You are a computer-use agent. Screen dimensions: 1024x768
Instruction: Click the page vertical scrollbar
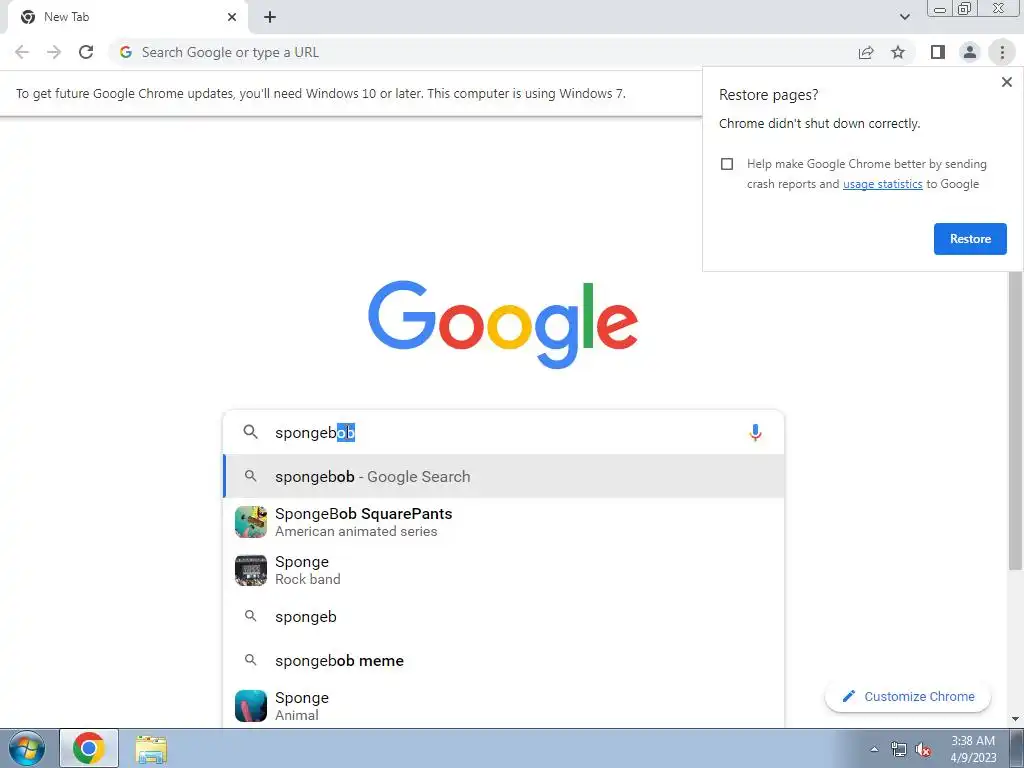(x=1016, y=418)
